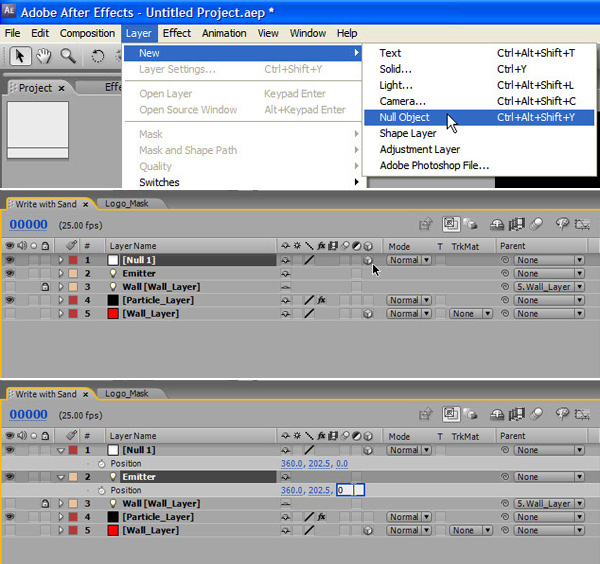Open Wall parent dropdown showing 5. Wall_Layer in the collapsed-layers timeline
Viewport: 600px width, 564px height.
pos(549,287)
